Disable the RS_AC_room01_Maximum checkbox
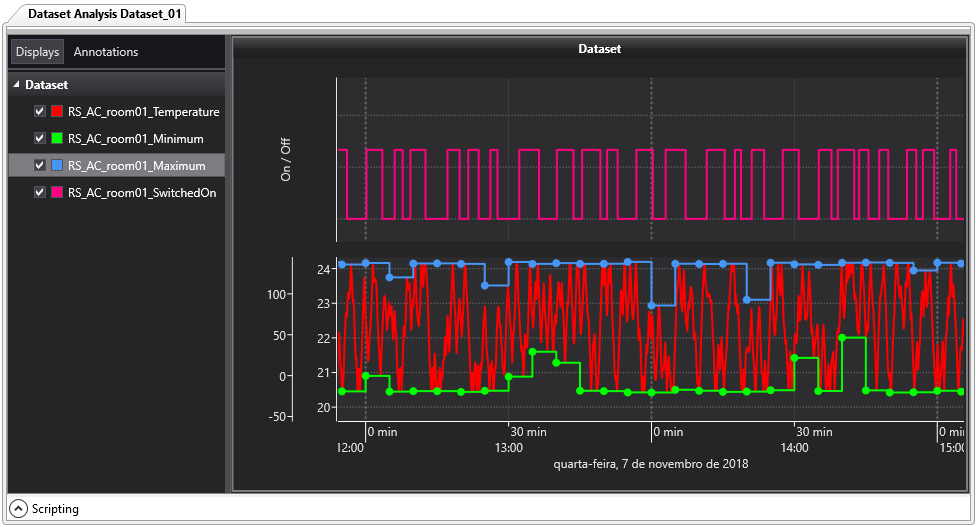Viewport: 976px width, 527px height. [40, 166]
